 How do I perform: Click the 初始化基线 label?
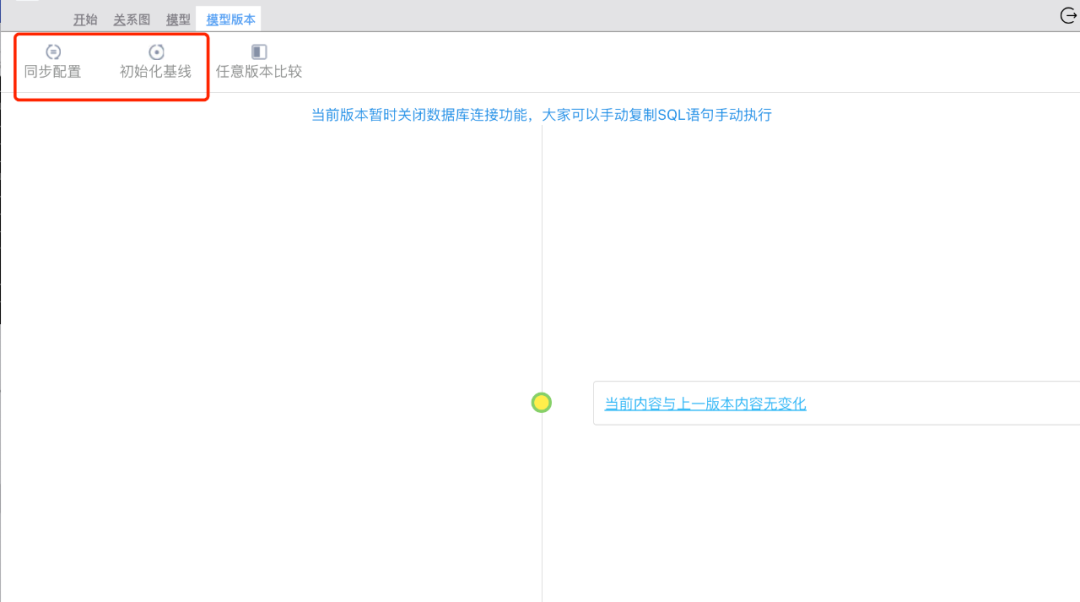point(156,72)
